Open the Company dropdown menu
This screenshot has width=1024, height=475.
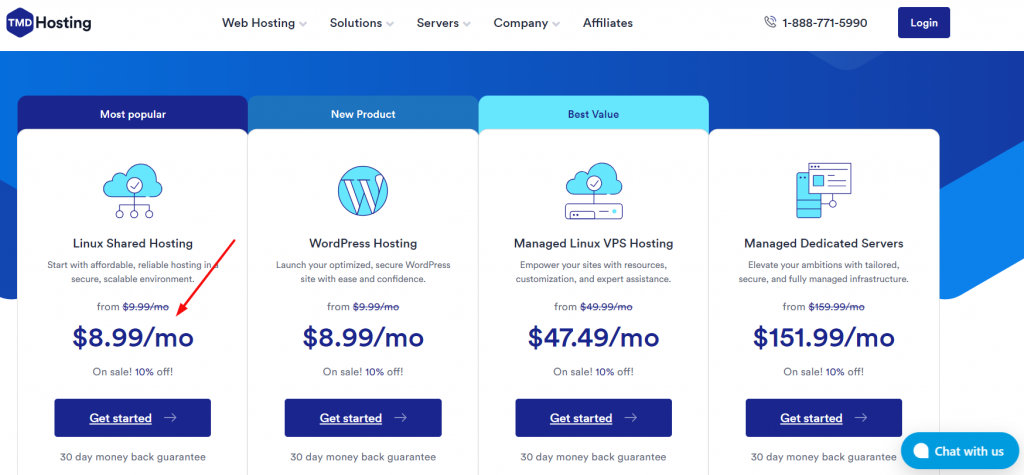coord(526,23)
